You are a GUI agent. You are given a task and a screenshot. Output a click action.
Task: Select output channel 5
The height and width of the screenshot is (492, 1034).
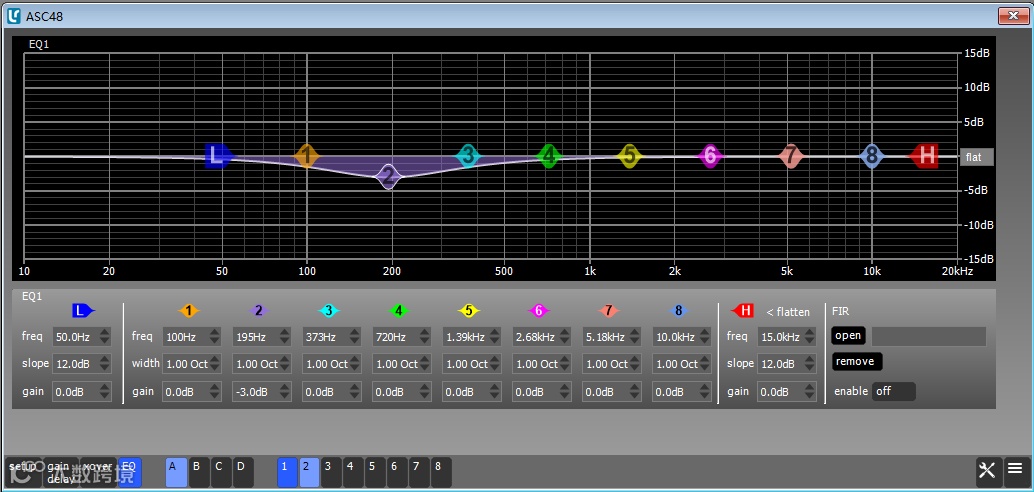tap(375, 472)
